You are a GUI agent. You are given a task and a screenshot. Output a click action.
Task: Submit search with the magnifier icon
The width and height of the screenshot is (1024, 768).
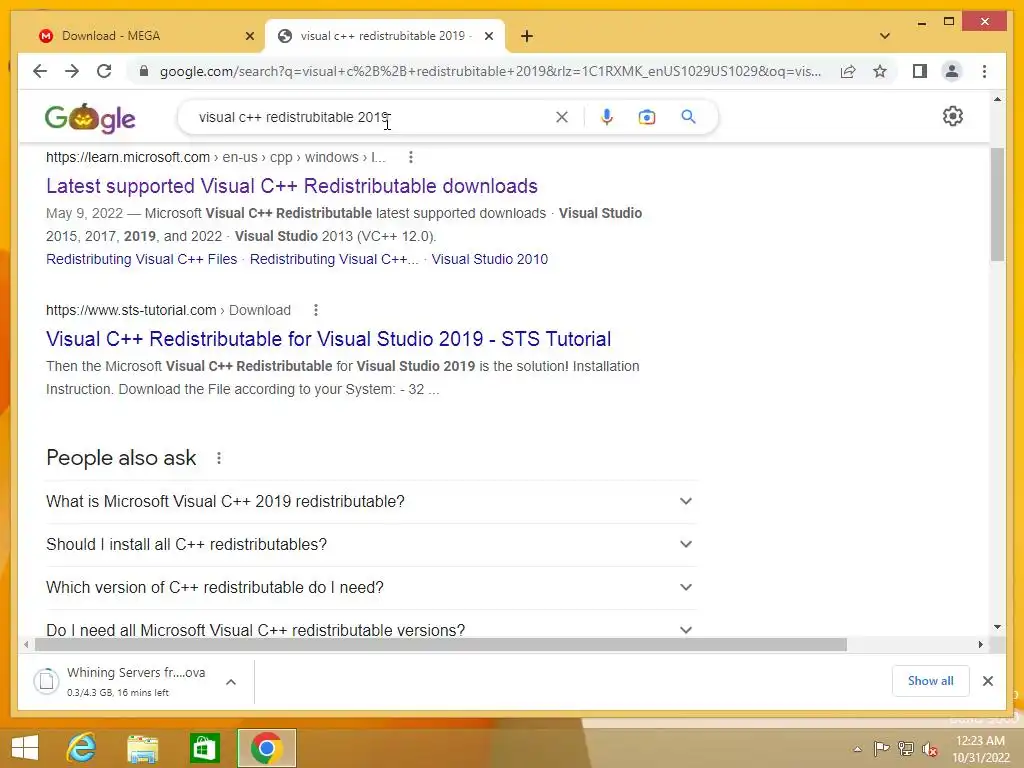tap(688, 117)
